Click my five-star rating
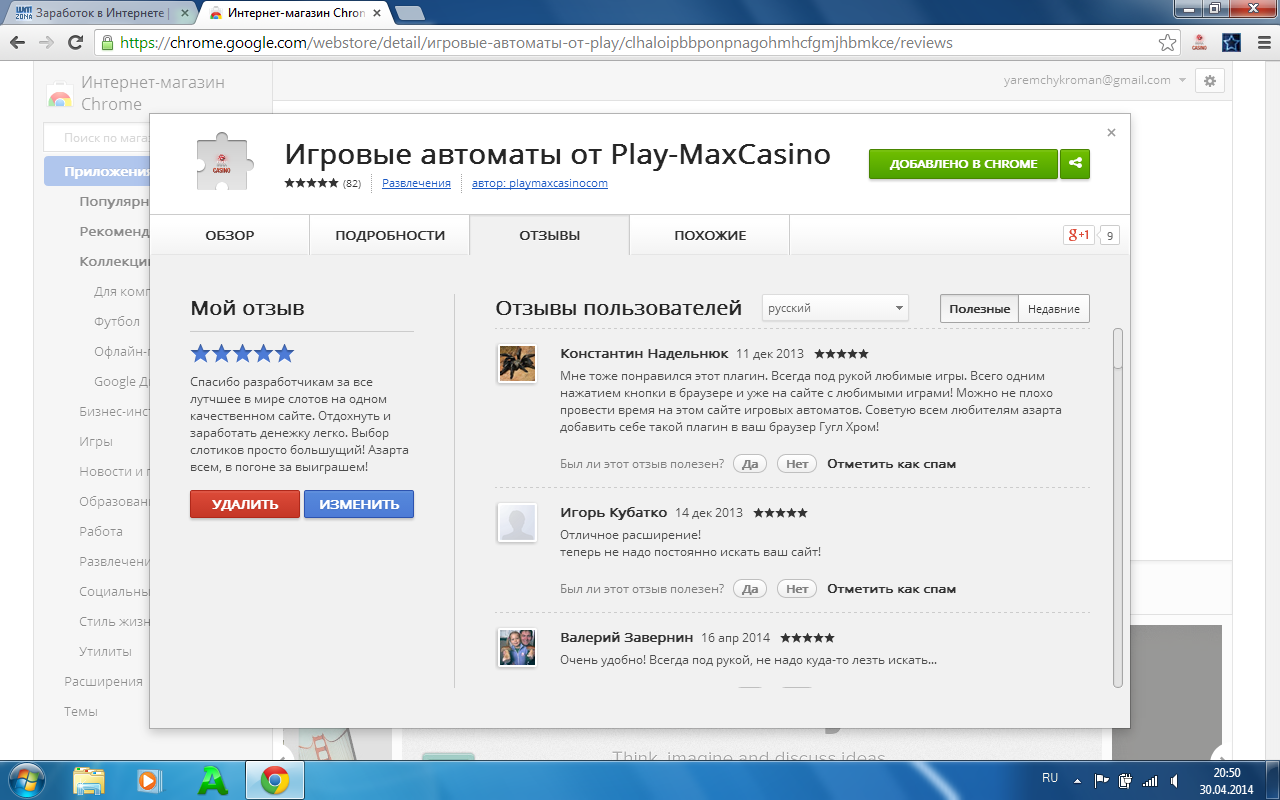Image resolution: width=1280 pixels, height=800 pixels. pyautogui.click(x=243, y=353)
